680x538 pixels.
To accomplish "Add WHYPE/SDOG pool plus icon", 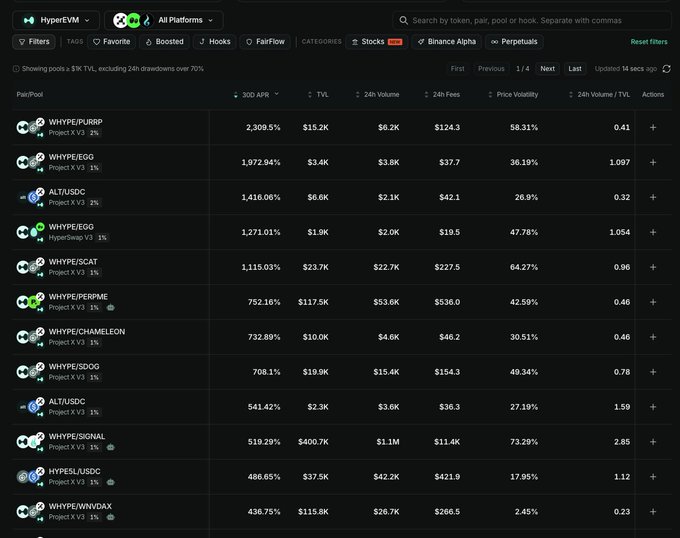I will [x=653, y=372].
